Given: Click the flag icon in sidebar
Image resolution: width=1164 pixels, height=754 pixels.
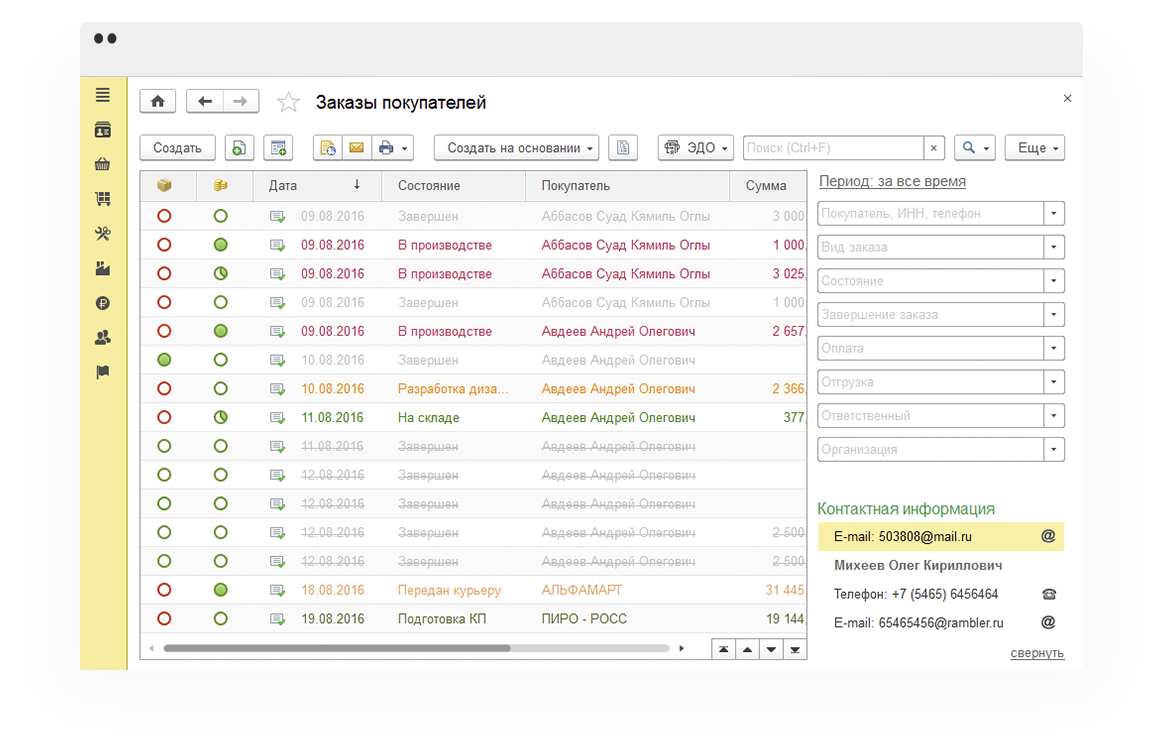Looking at the screenshot, I should (x=102, y=372).
